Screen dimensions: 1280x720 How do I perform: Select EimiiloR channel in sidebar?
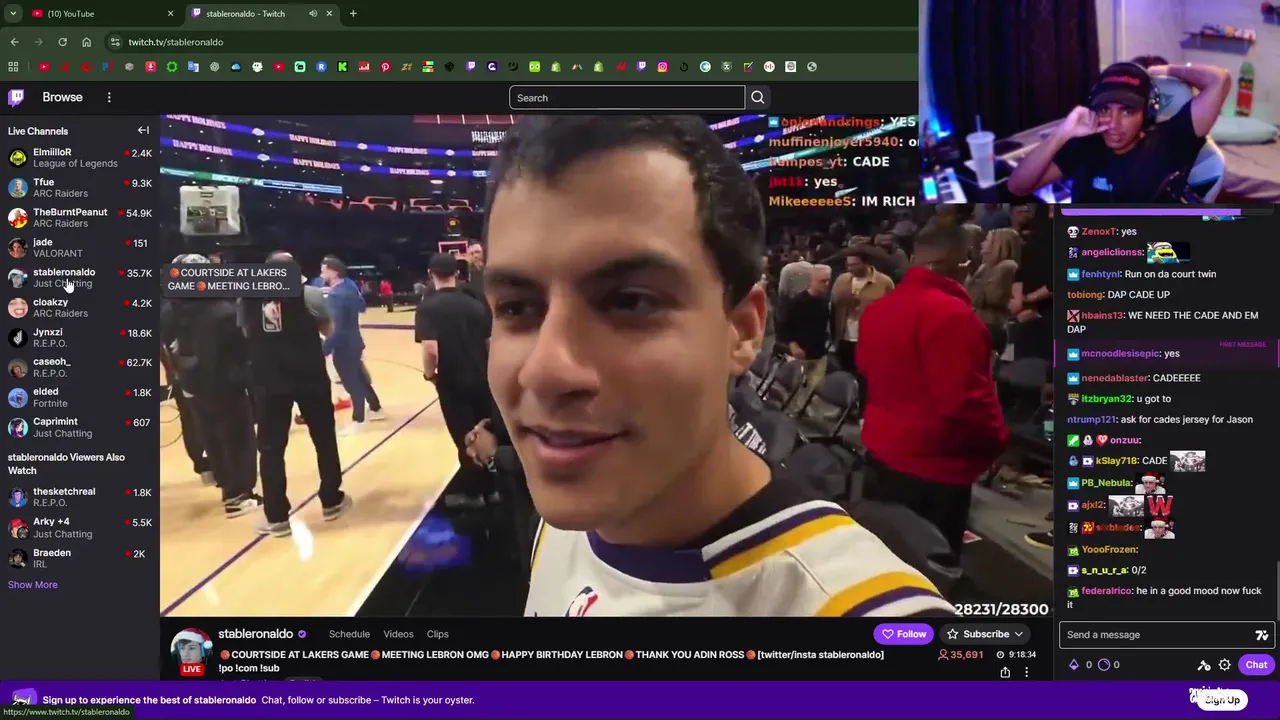(x=80, y=158)
